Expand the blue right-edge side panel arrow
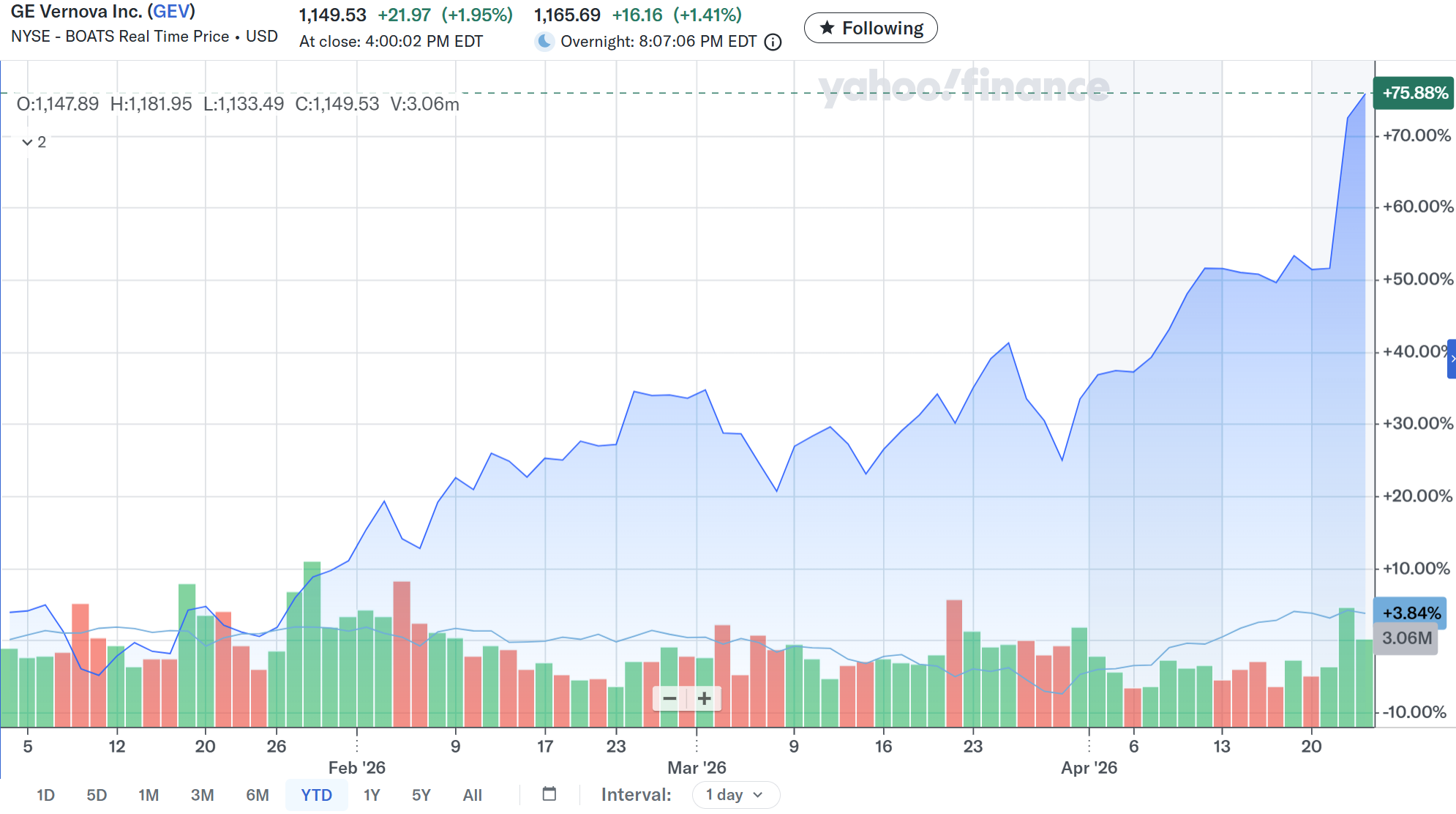This screenshot has width=1456, height=814. click(1452, 359)
